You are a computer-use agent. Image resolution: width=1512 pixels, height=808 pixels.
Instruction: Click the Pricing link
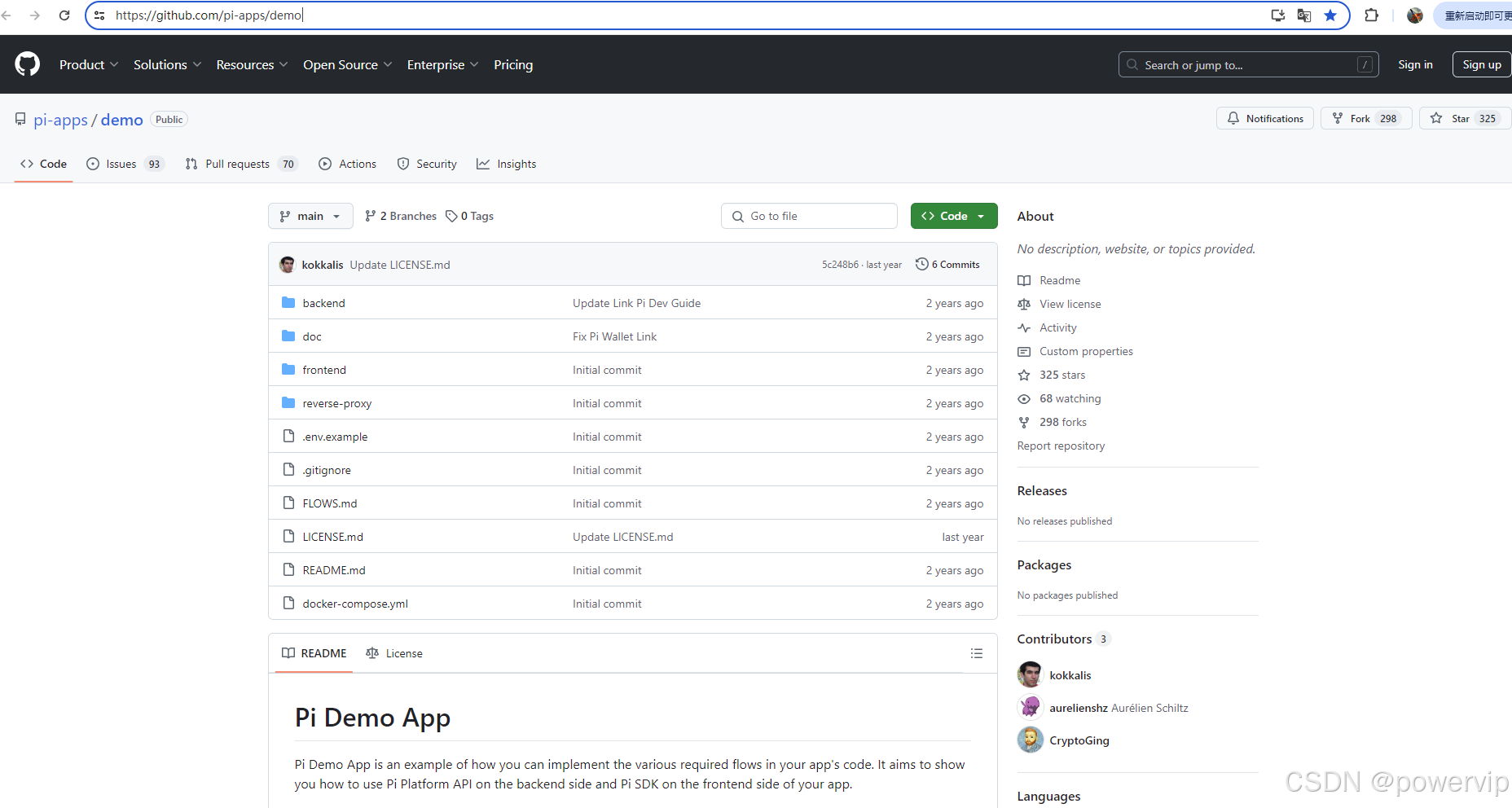click(513, 64)
